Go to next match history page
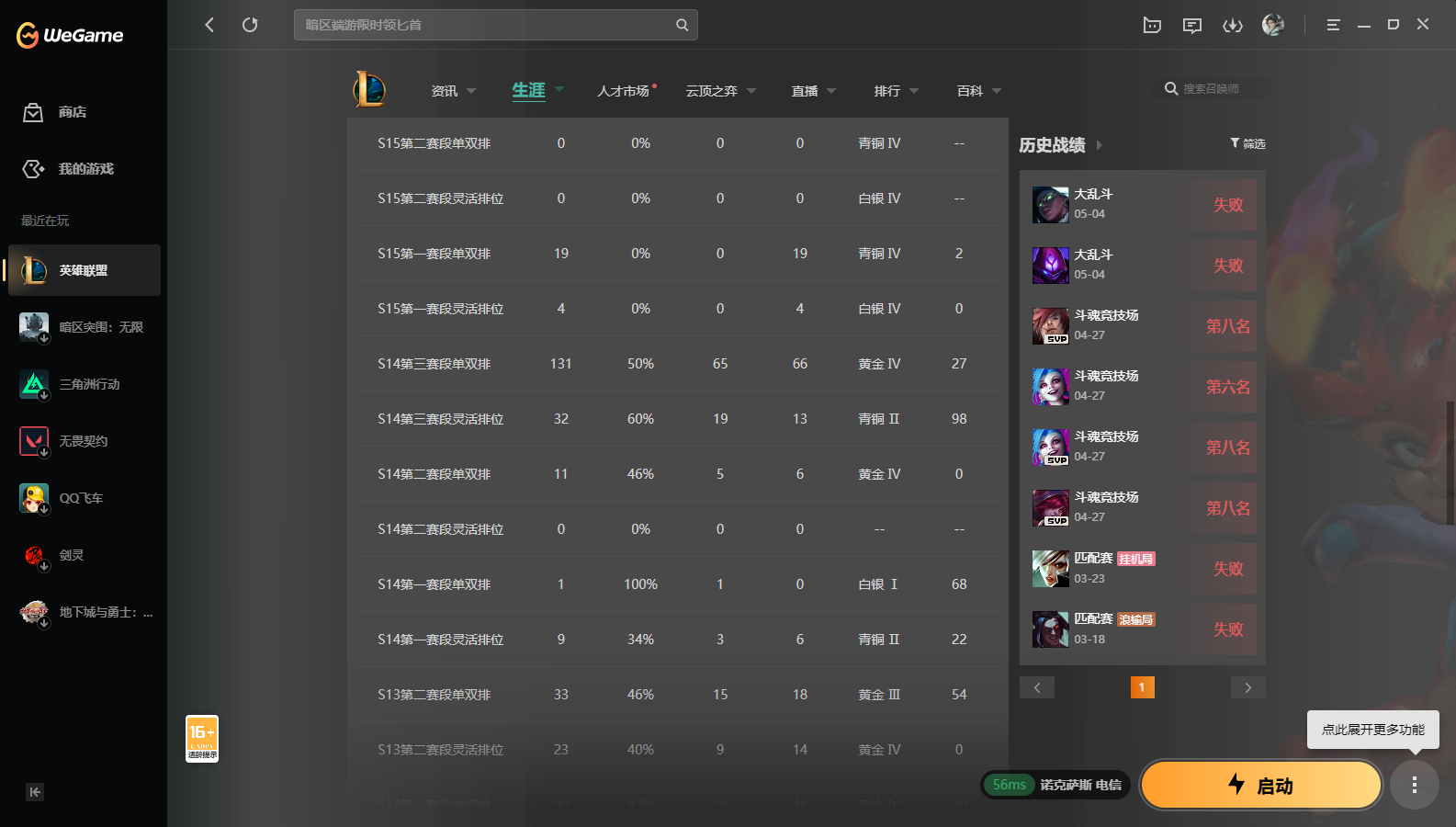Viewport: 1456px width, 827px height. click(1248, 687)
